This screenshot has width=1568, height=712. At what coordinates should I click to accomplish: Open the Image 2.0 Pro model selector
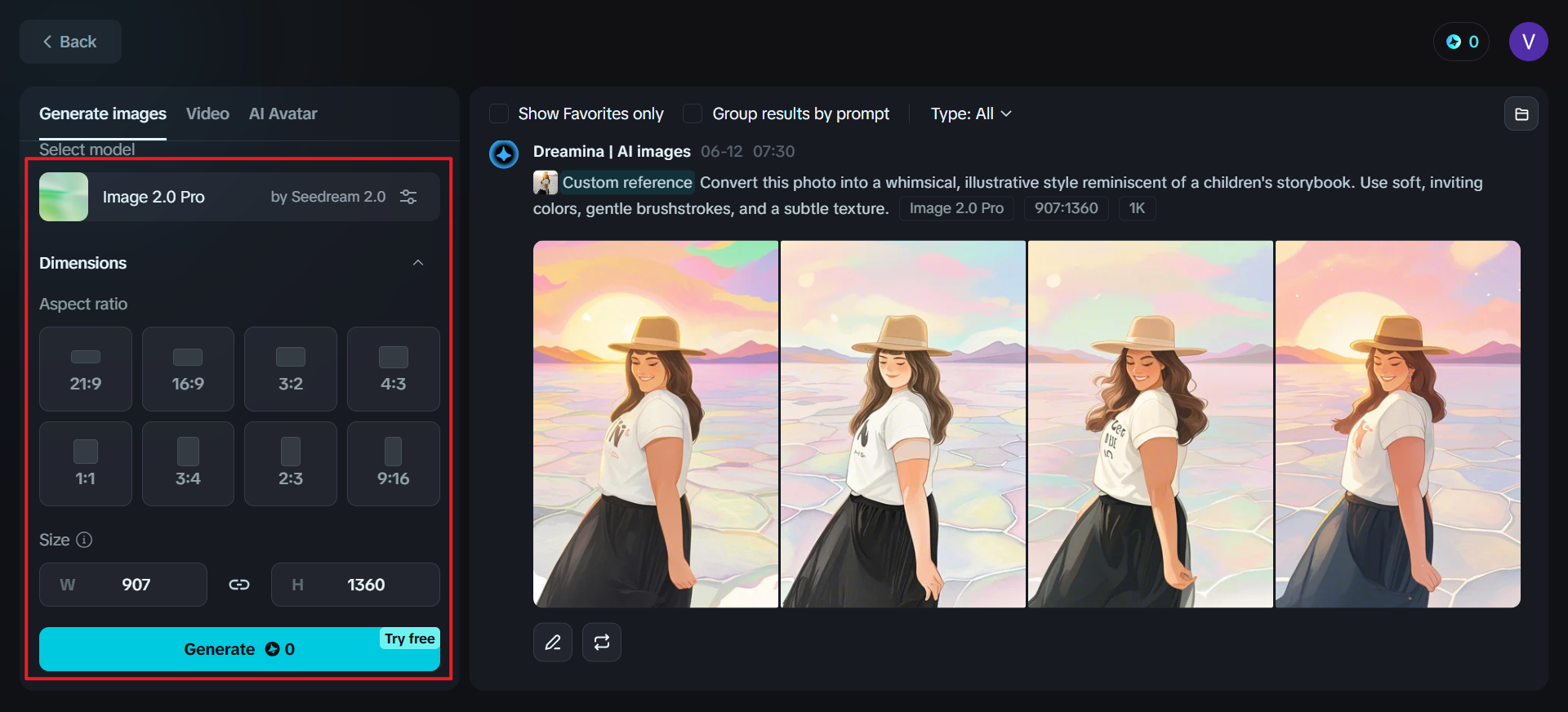pos(239,197)
